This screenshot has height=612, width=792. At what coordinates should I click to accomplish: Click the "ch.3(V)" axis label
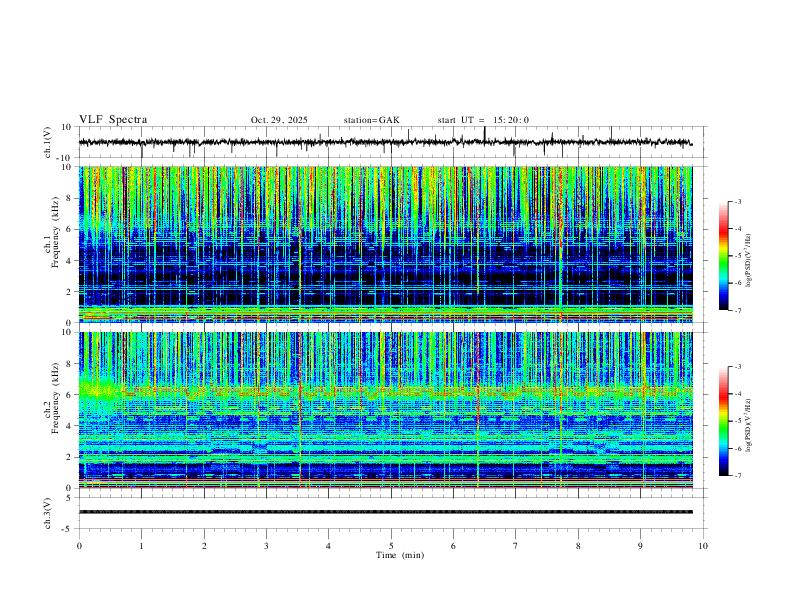pyautogui.click(x=48, y=513)
